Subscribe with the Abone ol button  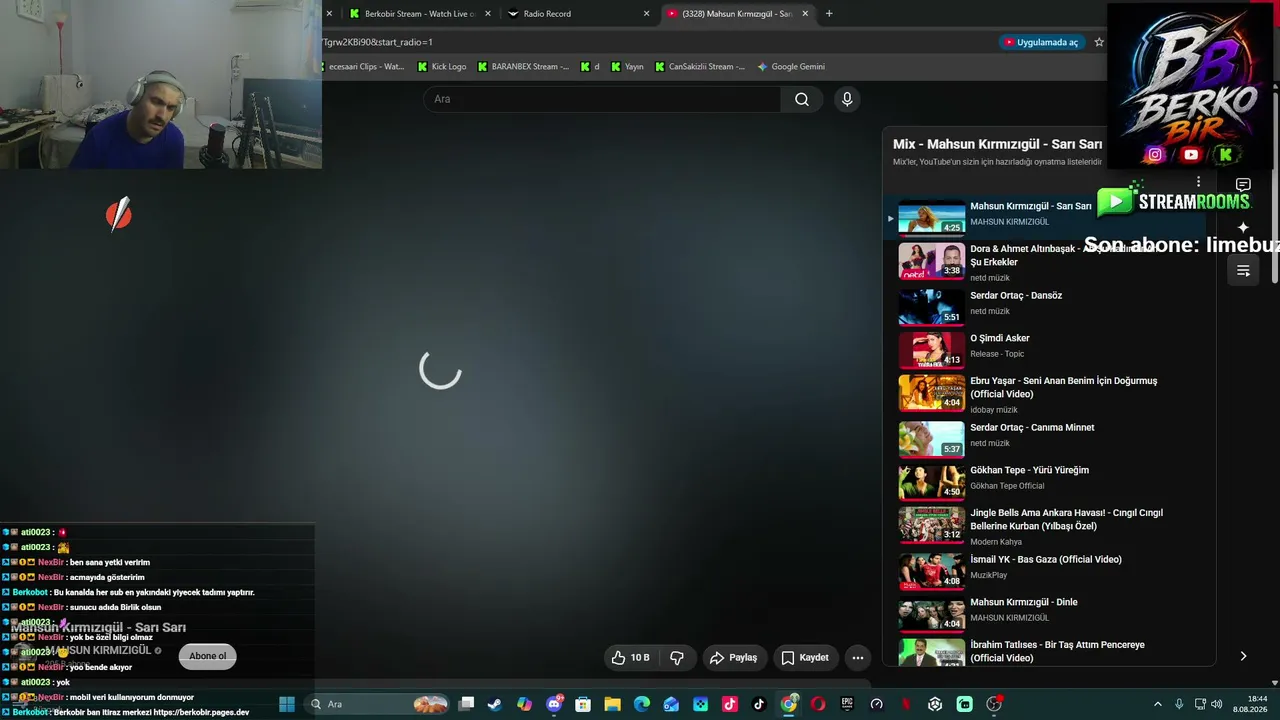pyautogui.click(x=208, y=656)
